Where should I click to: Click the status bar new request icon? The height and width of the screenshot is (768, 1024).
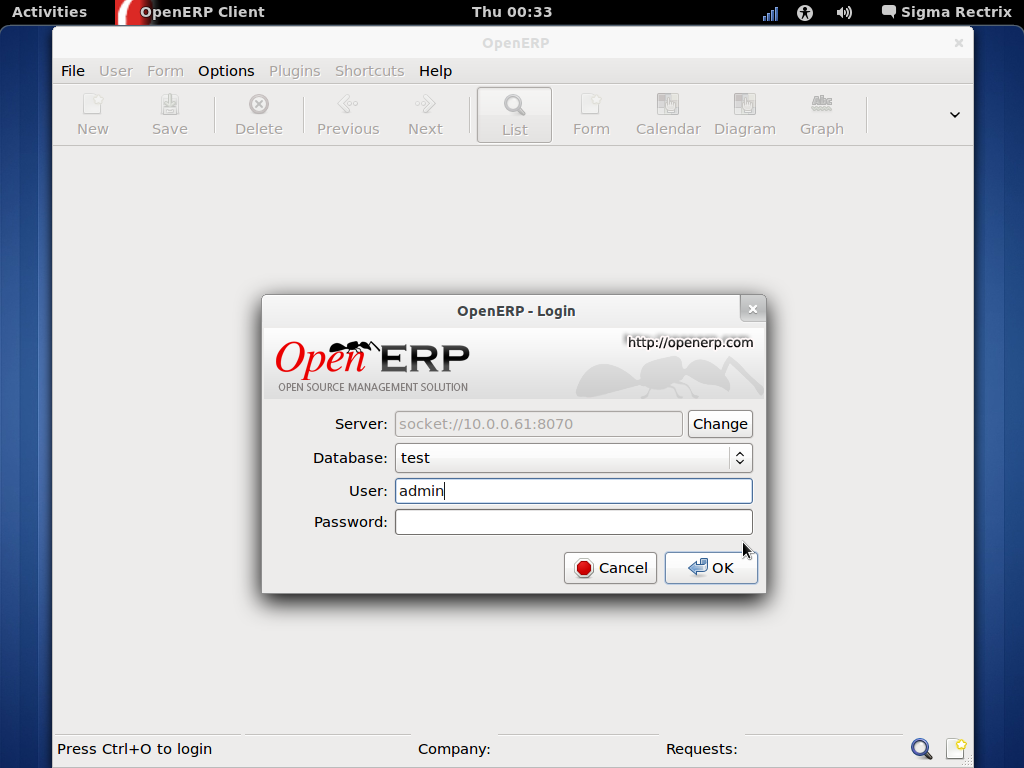click(957, 748)
